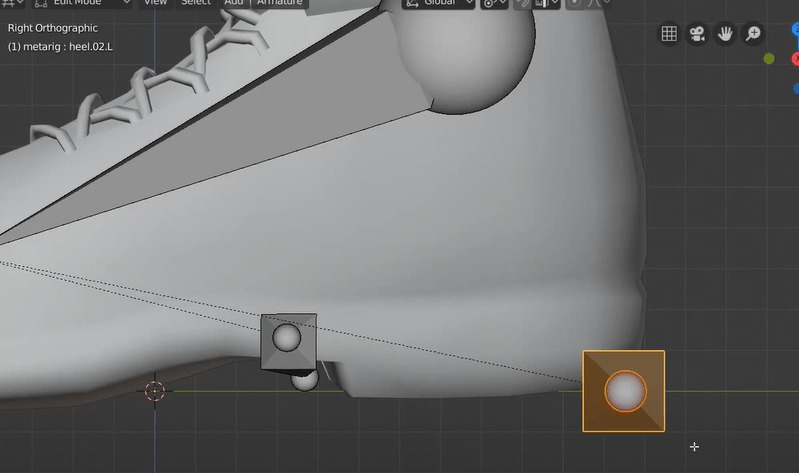This screenshot has height=473, width=799.
Task: Click the green Y-axis gizmo dot
Action: click(769, 59)
